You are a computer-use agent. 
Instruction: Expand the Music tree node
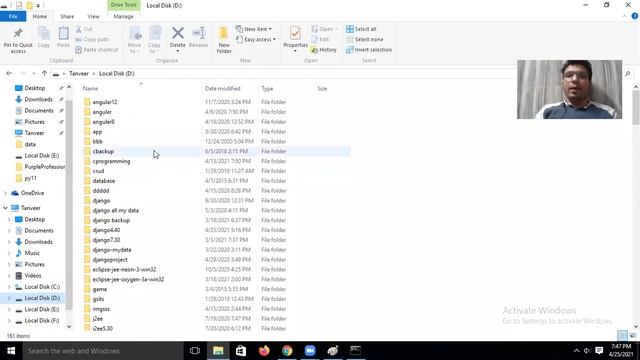(x=9, y=253)
